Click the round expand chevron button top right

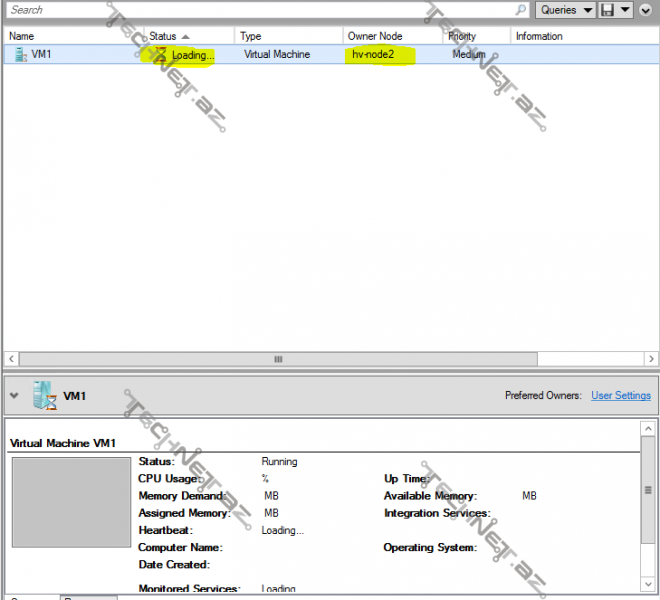coord(646,10)
